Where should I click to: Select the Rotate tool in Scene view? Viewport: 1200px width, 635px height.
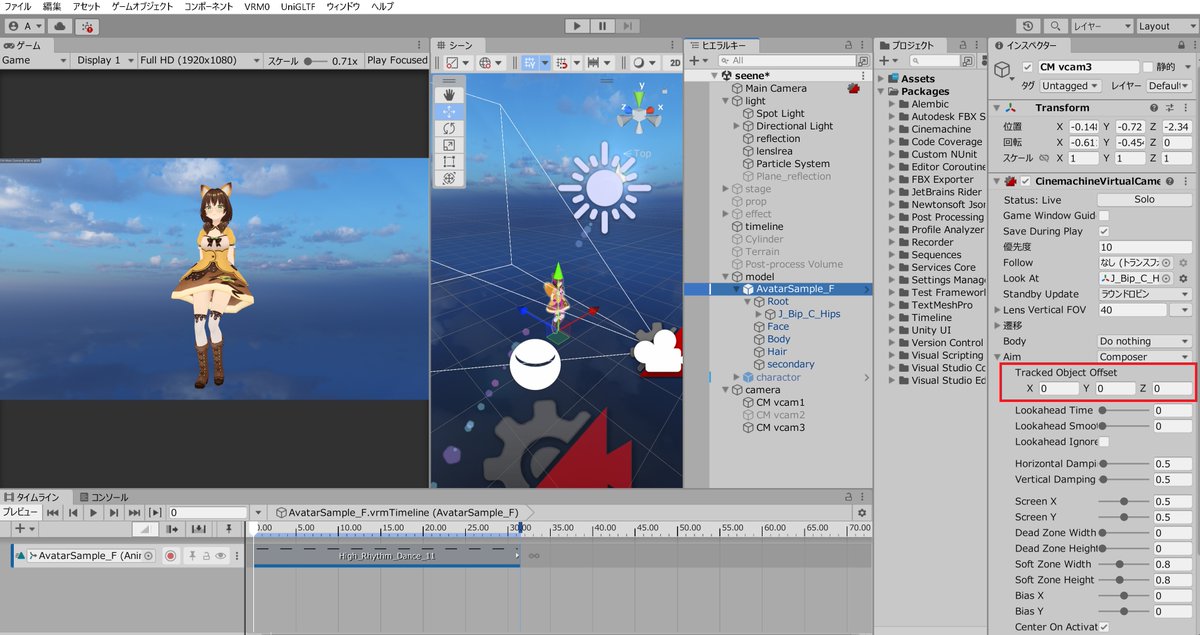pyautogui.click(x=449, y=128)
